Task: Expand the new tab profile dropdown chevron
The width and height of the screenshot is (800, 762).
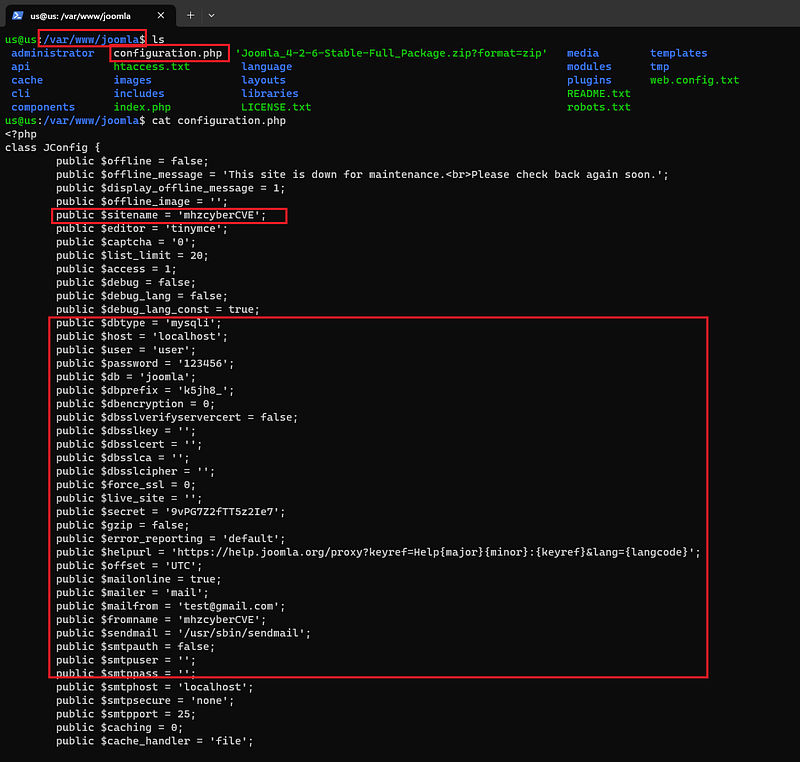Action: (x=211, y=16)
